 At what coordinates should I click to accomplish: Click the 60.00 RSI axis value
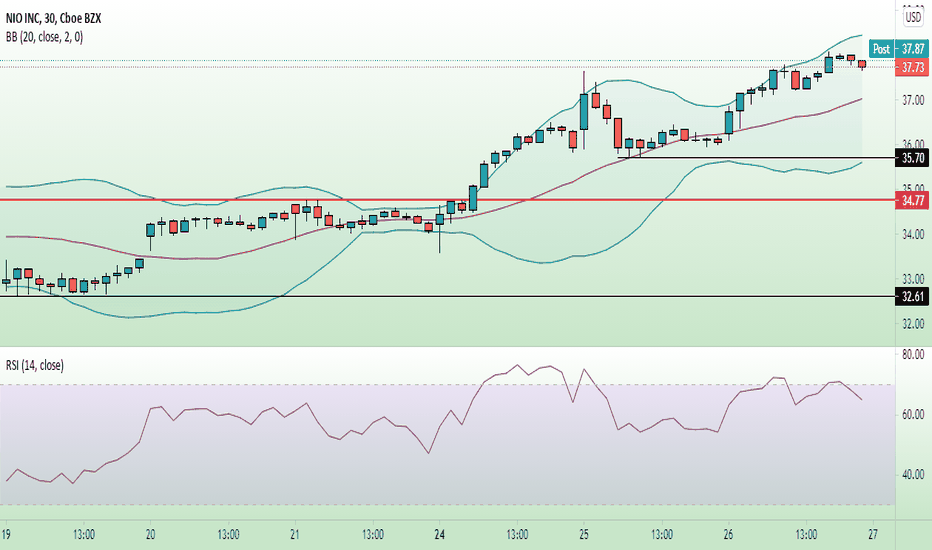point(913,414)
